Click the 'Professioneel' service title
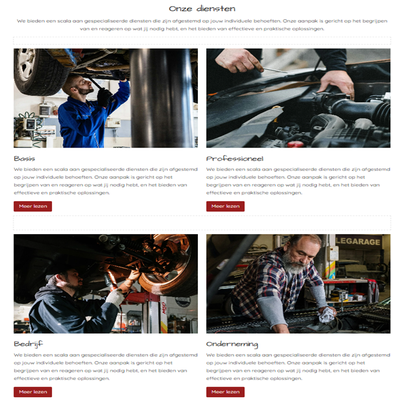Screen dimensions: 400x400 [235, 158]
